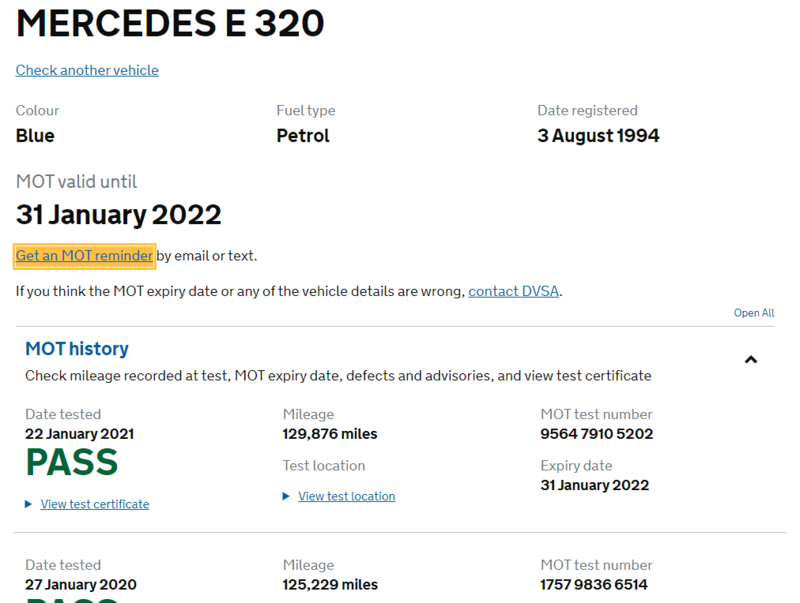The width and height of the screenshot is (800, 603).
Task: Click the disclosure triangle beside View test location
Action: point(284,496)
